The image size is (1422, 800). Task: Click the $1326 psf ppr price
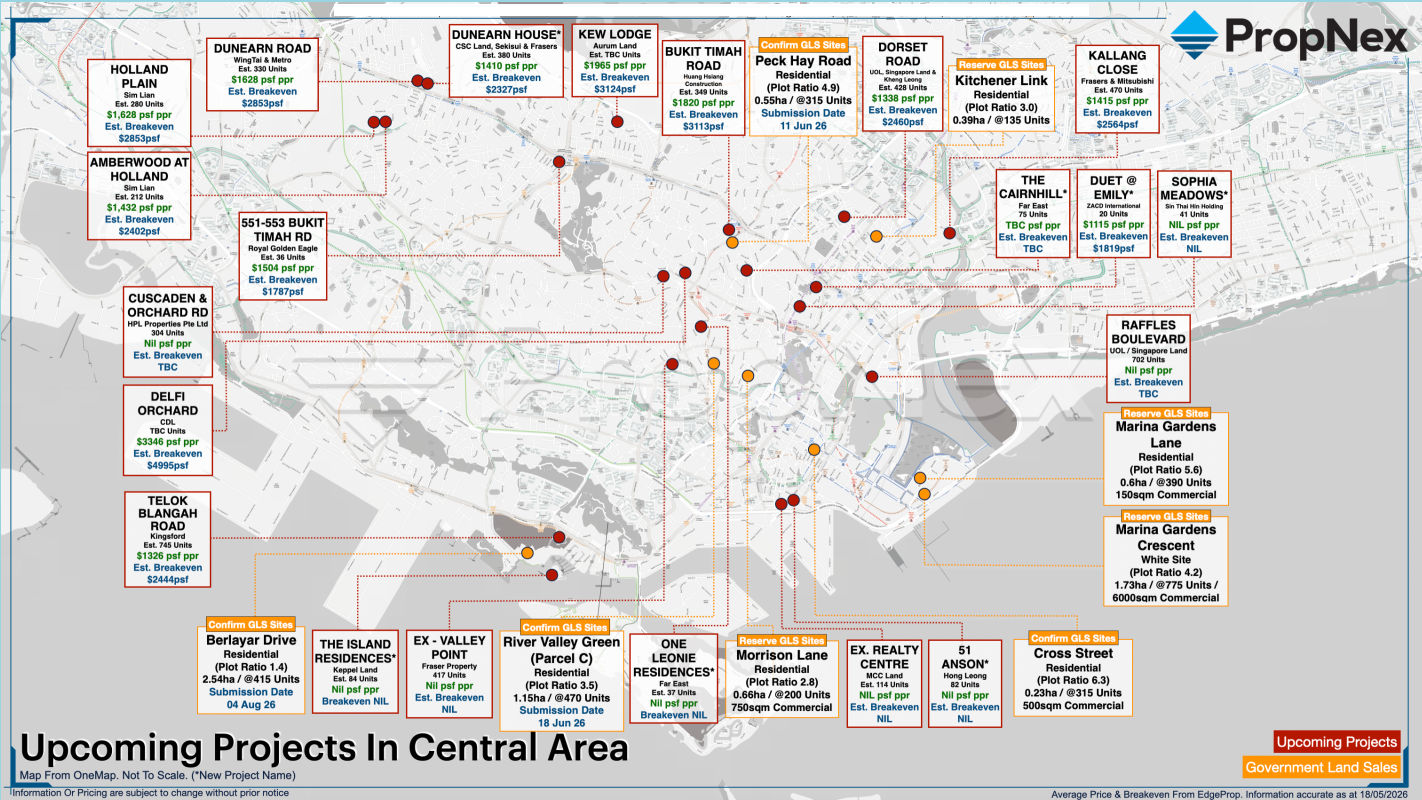click(168, 555)
